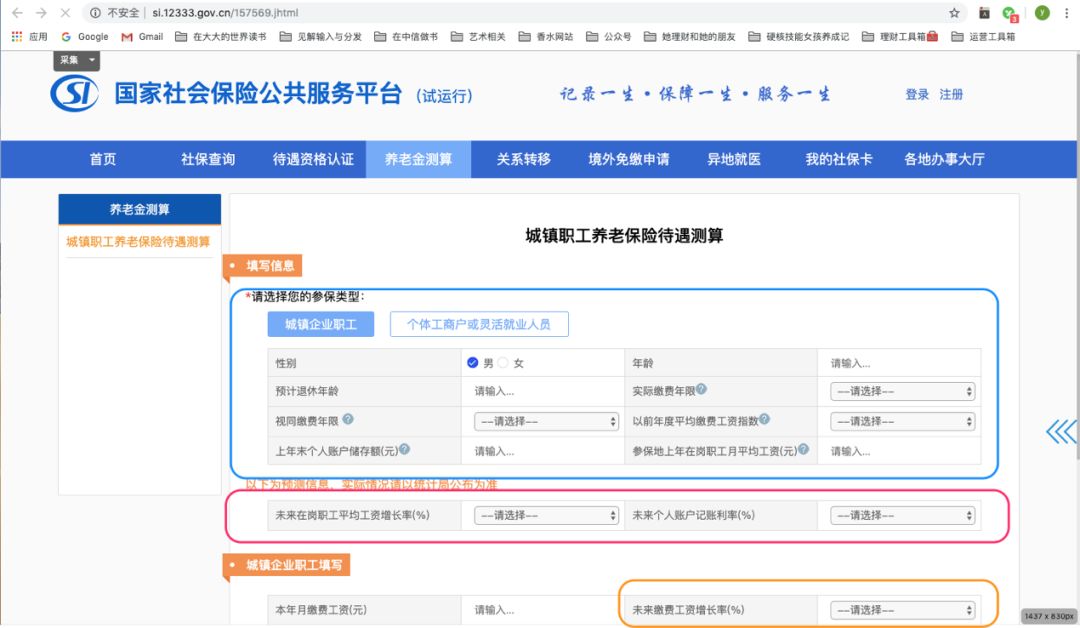Image resolution: width=1080 pixels, height=628 pixels.
Task: Show help for 上年末个人账户储存额
Action: 404,449
